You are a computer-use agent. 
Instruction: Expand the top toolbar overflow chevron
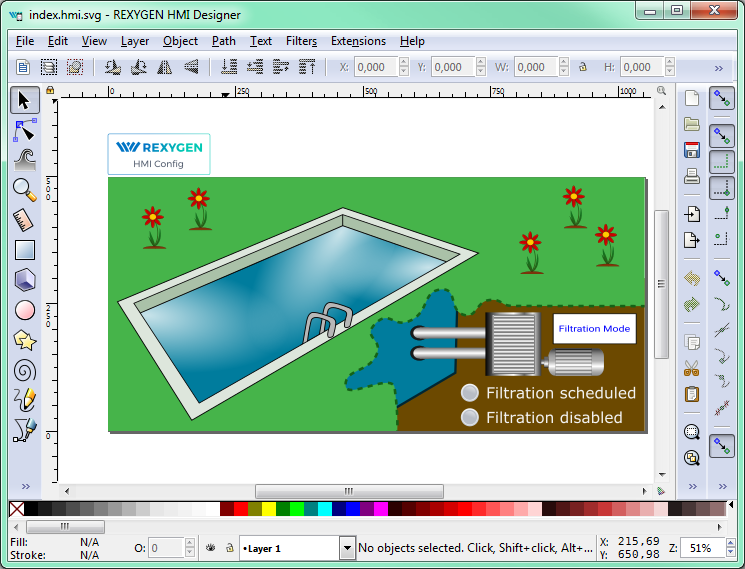(719, 68)
